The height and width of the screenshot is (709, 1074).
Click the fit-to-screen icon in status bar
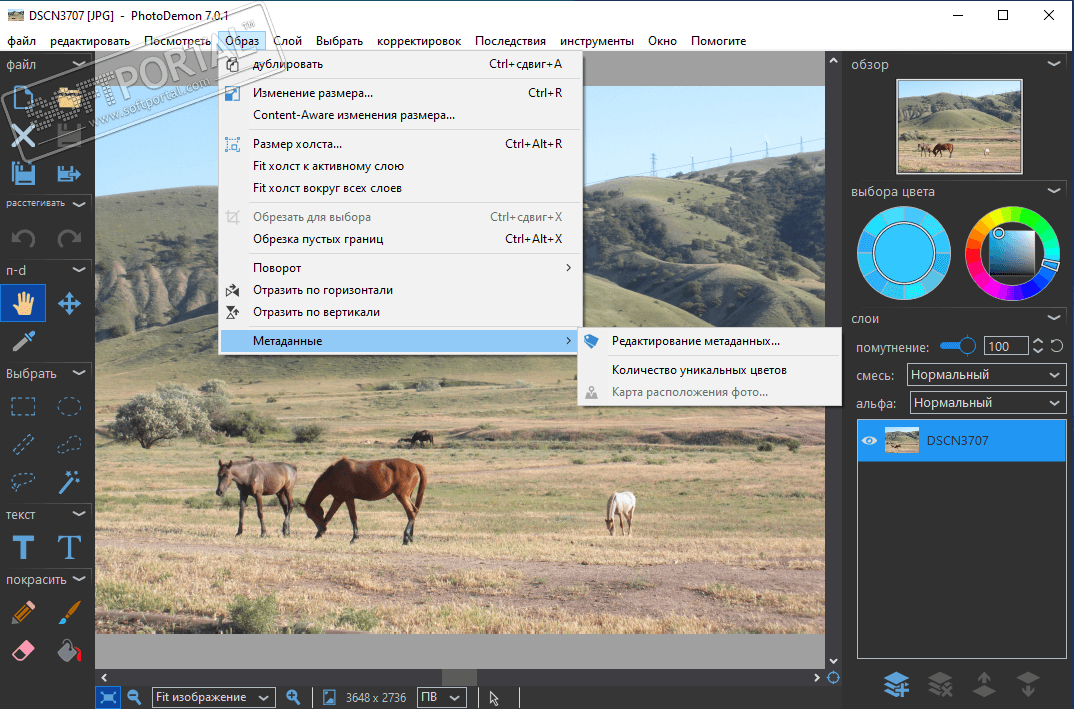point(108,697)
